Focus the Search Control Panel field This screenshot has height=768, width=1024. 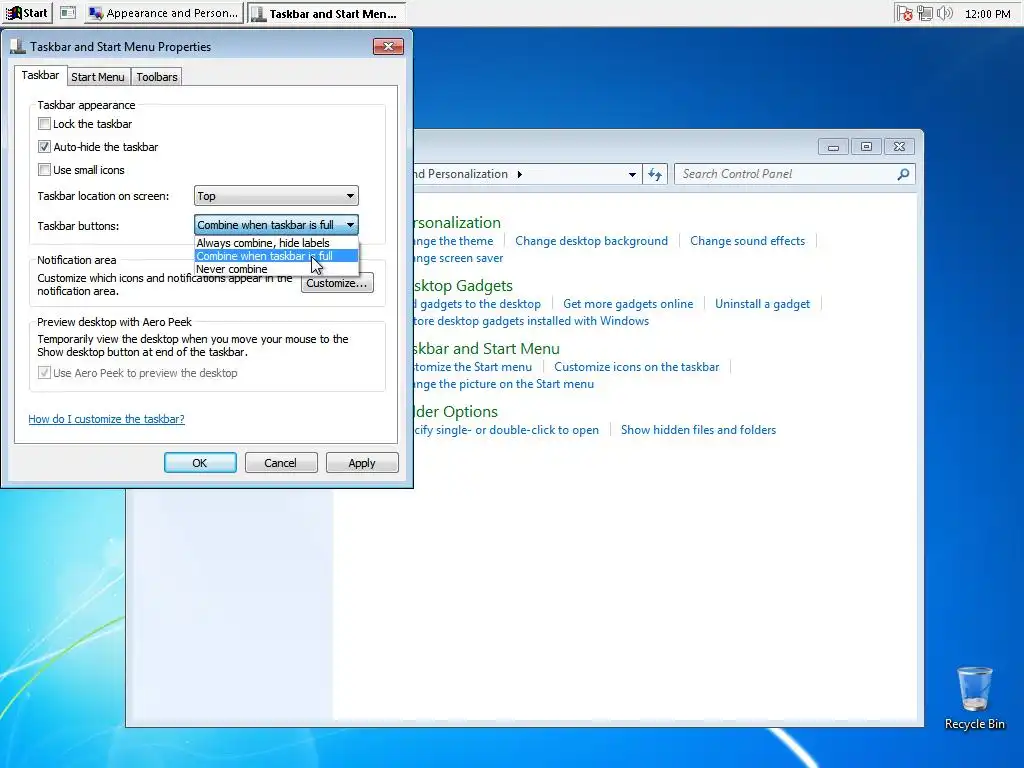[794, 174]
